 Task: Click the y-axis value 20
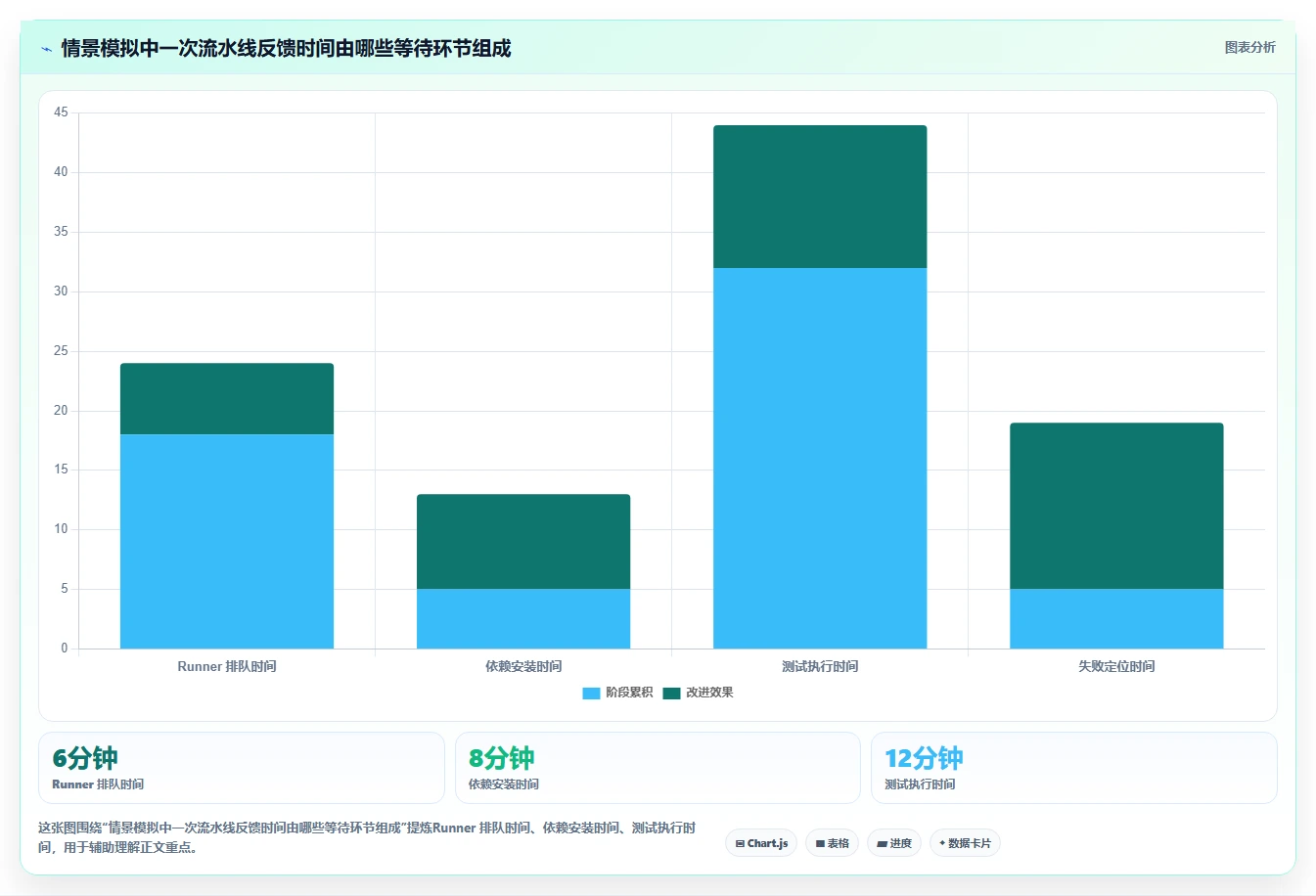coord(62,411)
